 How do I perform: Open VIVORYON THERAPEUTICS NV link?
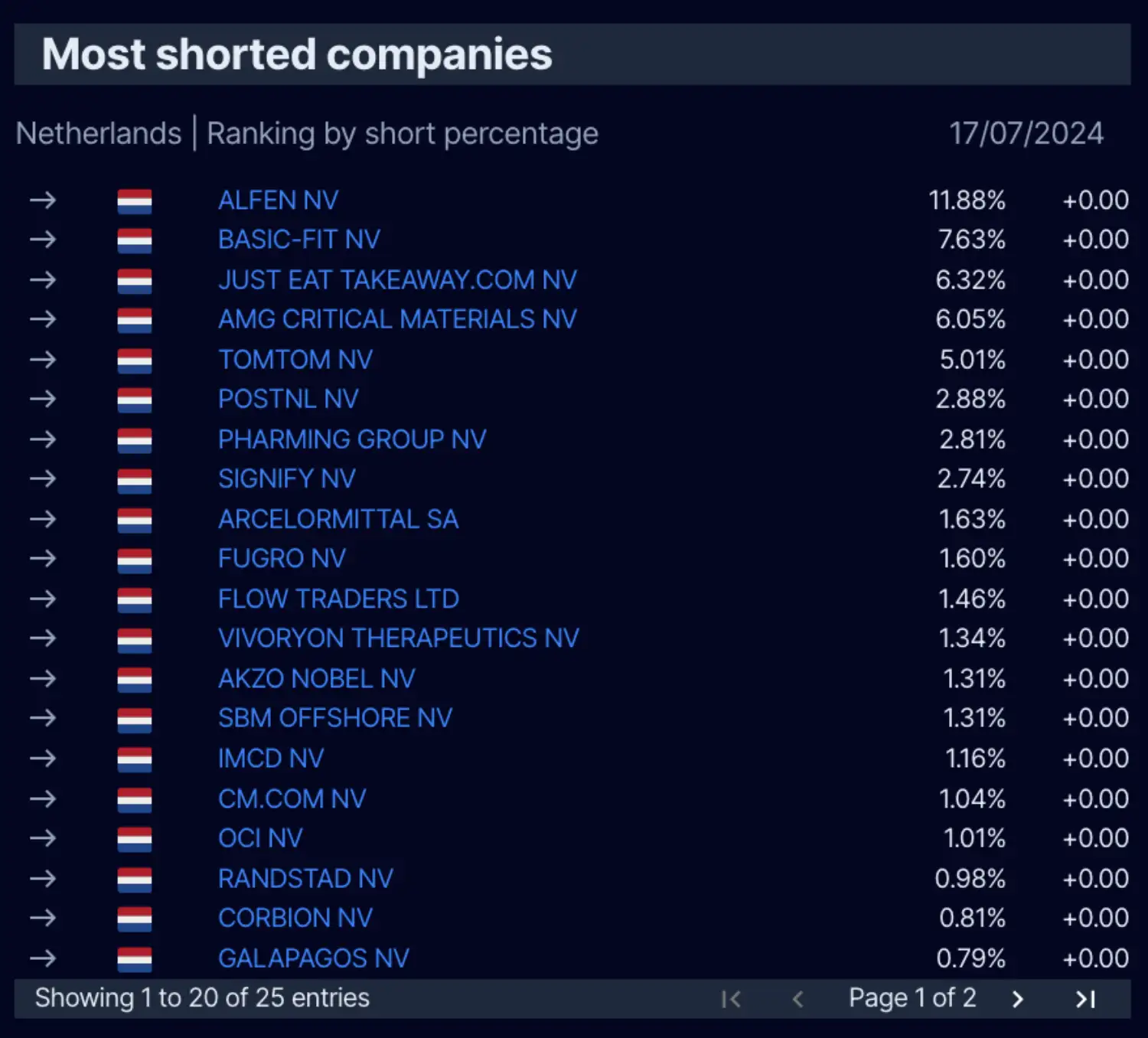[399, 638]
